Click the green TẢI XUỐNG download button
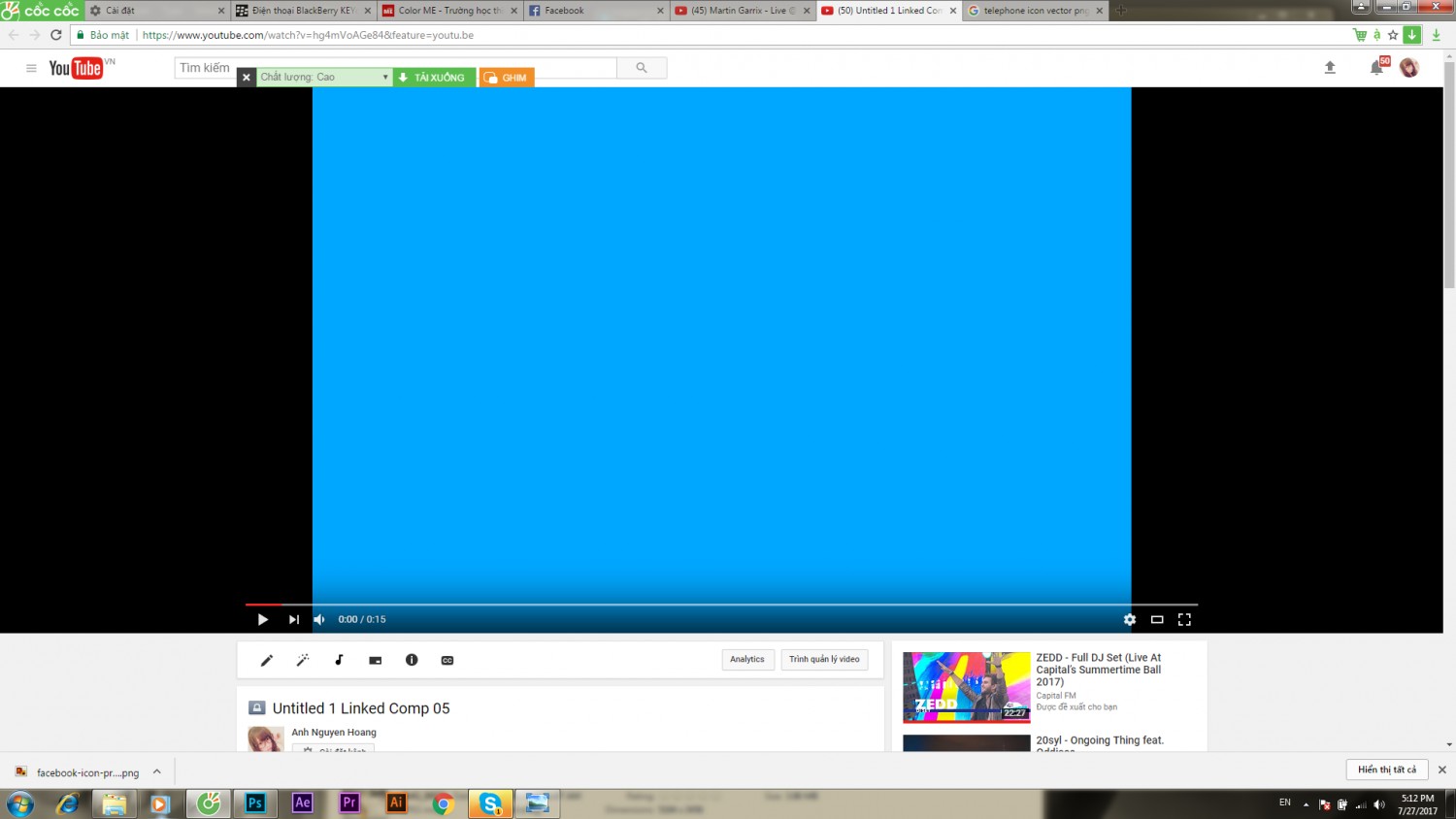The height and width of the screenshot is (819, 1456). (x=434, y=77)
